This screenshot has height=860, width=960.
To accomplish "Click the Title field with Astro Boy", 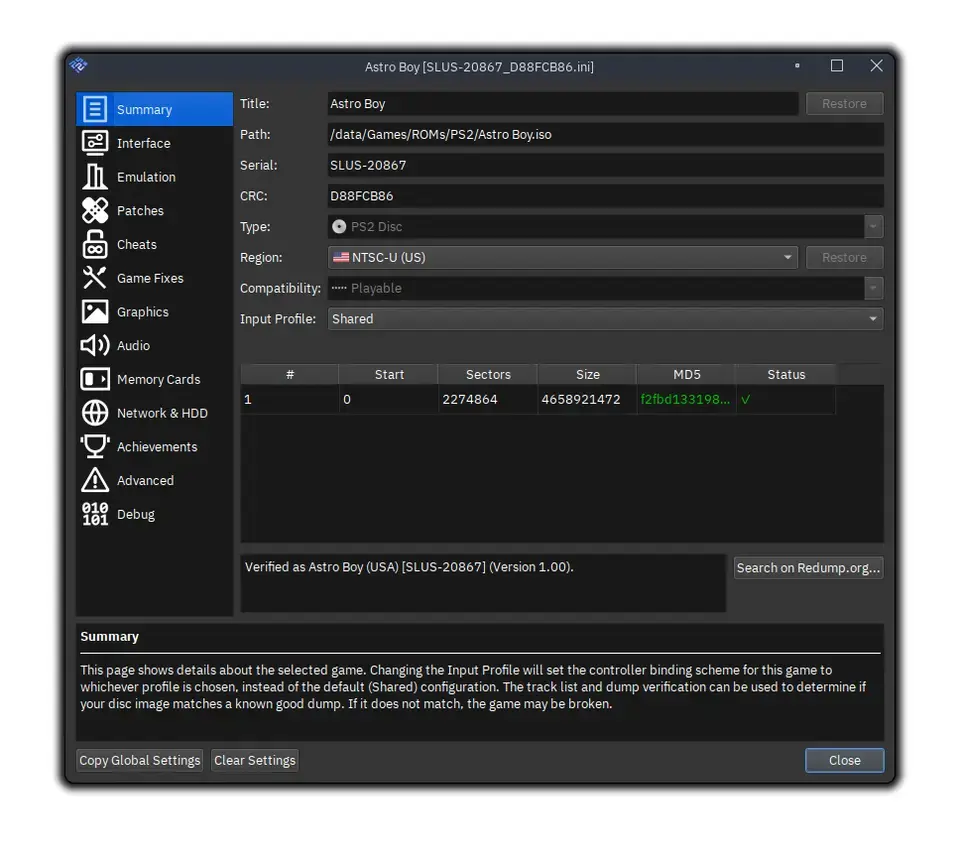I will click(x=563, y=103).
